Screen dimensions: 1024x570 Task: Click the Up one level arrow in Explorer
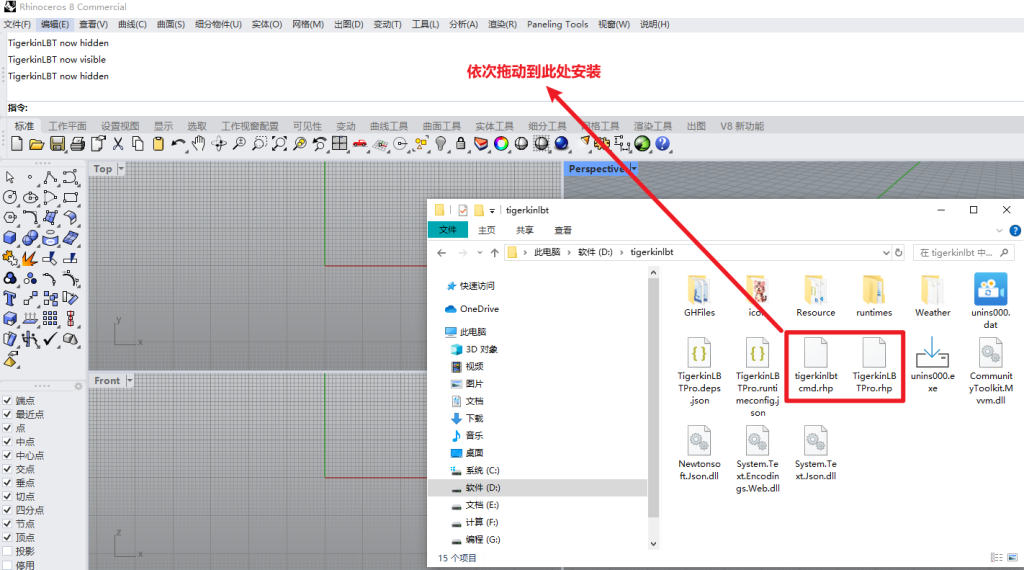pos(494,252)
